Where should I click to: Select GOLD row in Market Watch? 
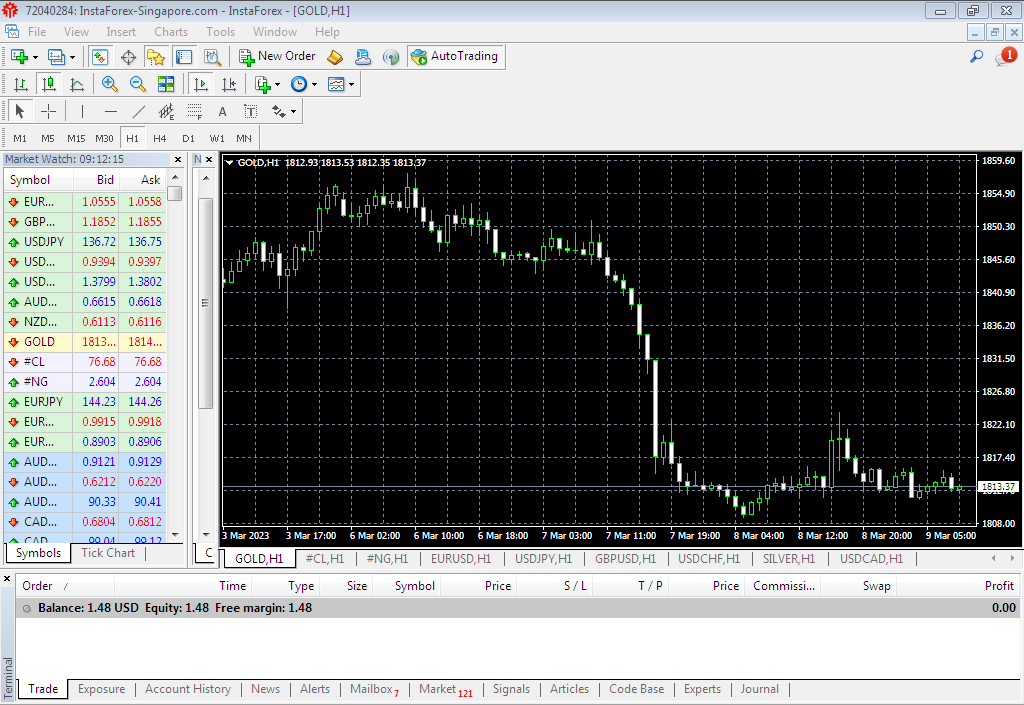85,341
